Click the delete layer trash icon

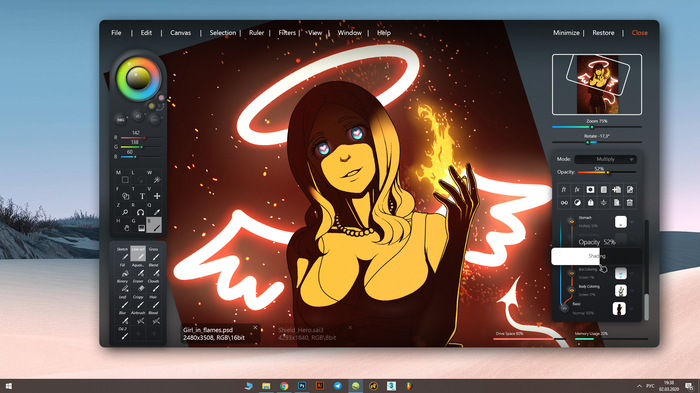tap(629, 203)
